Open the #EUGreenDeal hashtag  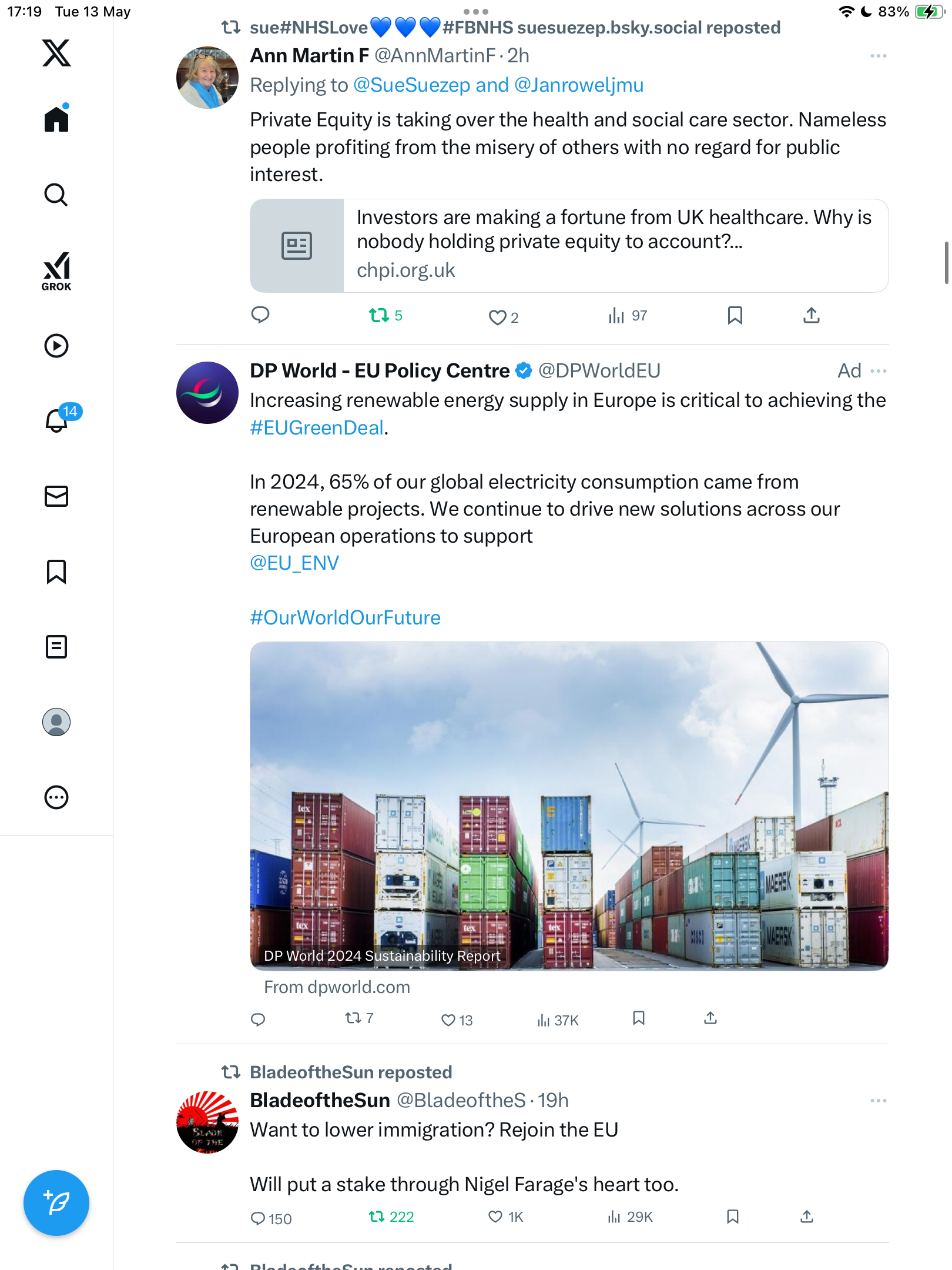[317, 427]
